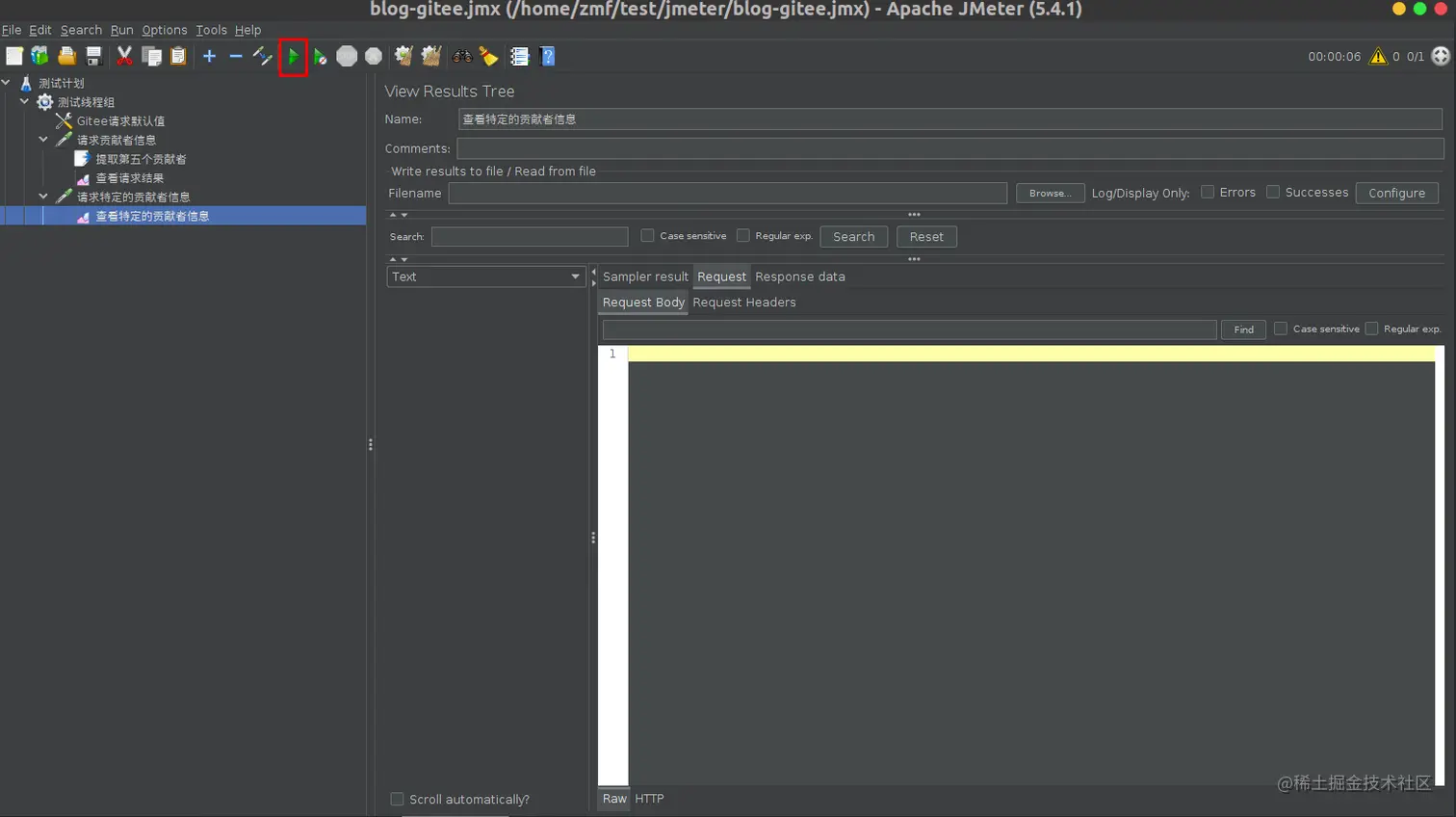Copy the selected element via toolbar icon
Image resolution: width=1456 pixels, height=817 pixels.
(x=151, y=57)
